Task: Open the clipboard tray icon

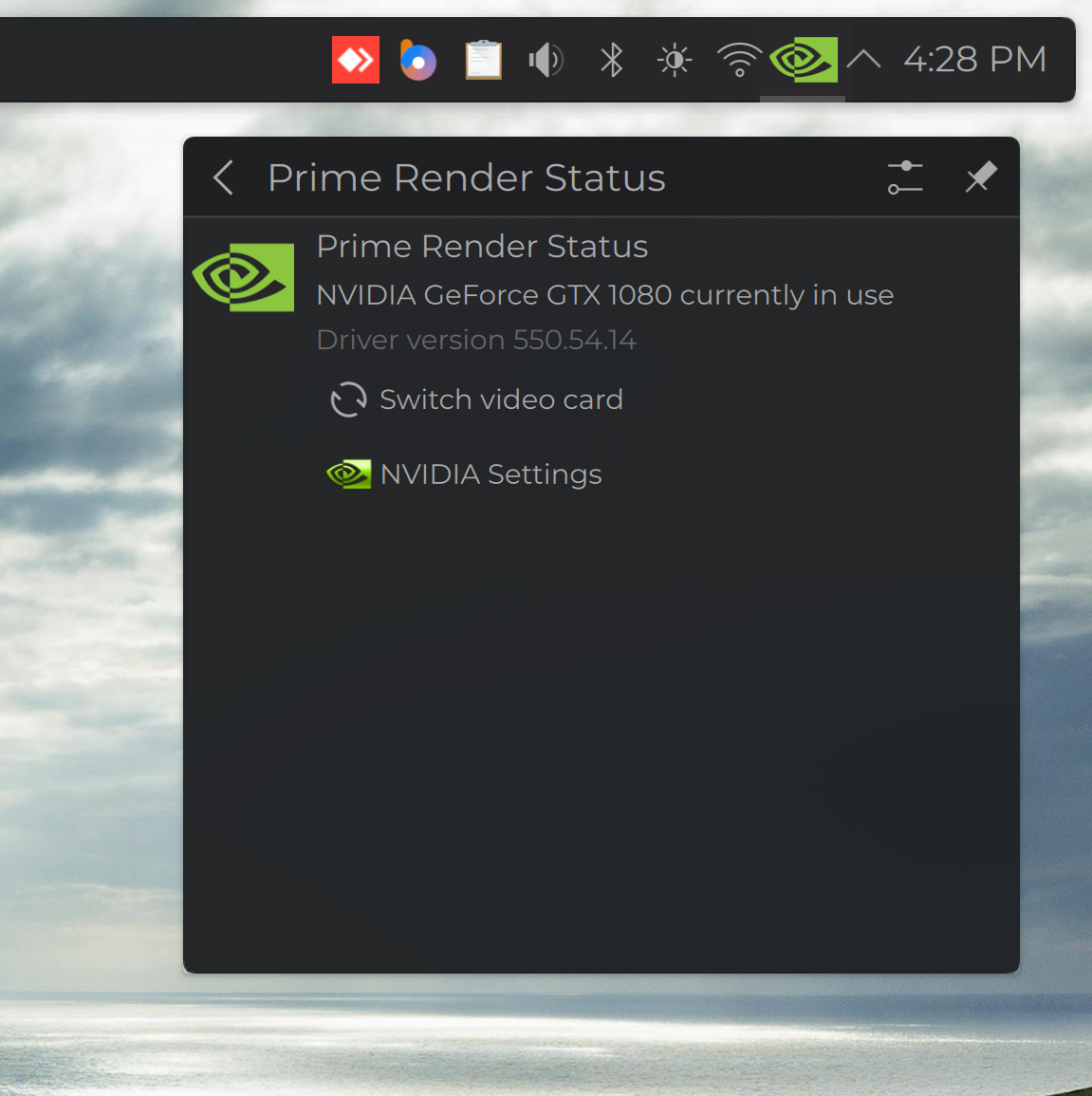Action: (x=484, y=60)
